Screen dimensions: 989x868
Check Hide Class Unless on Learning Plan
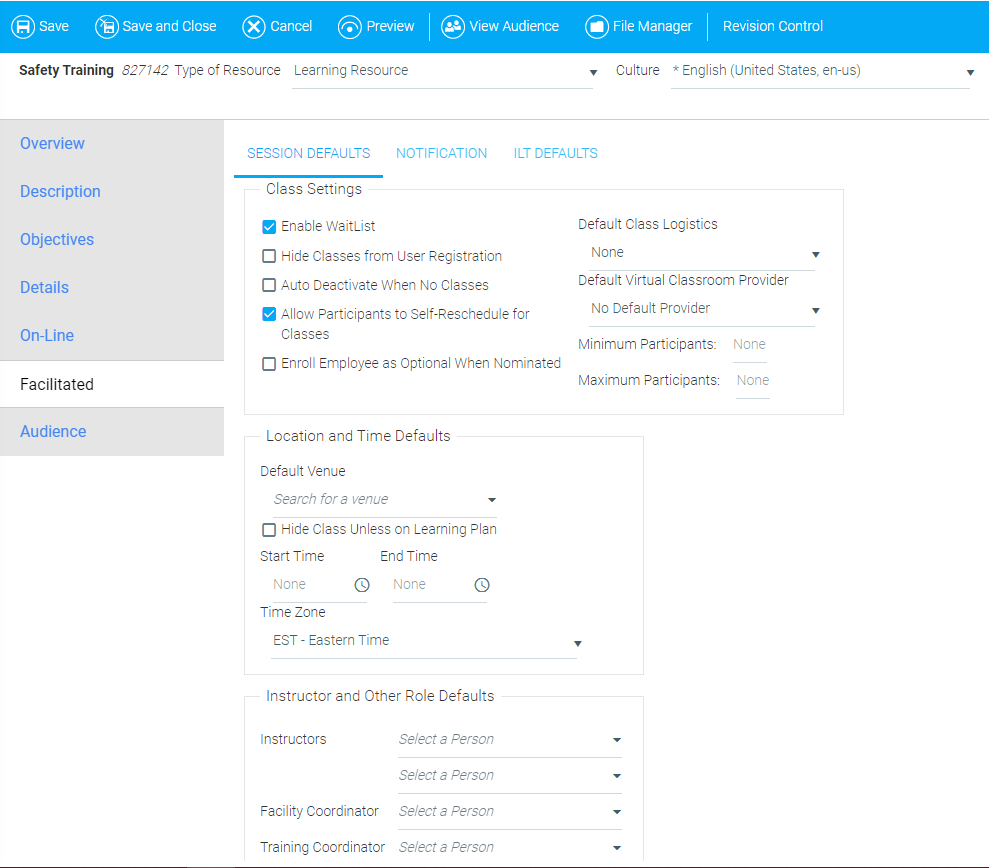point(269,530)
